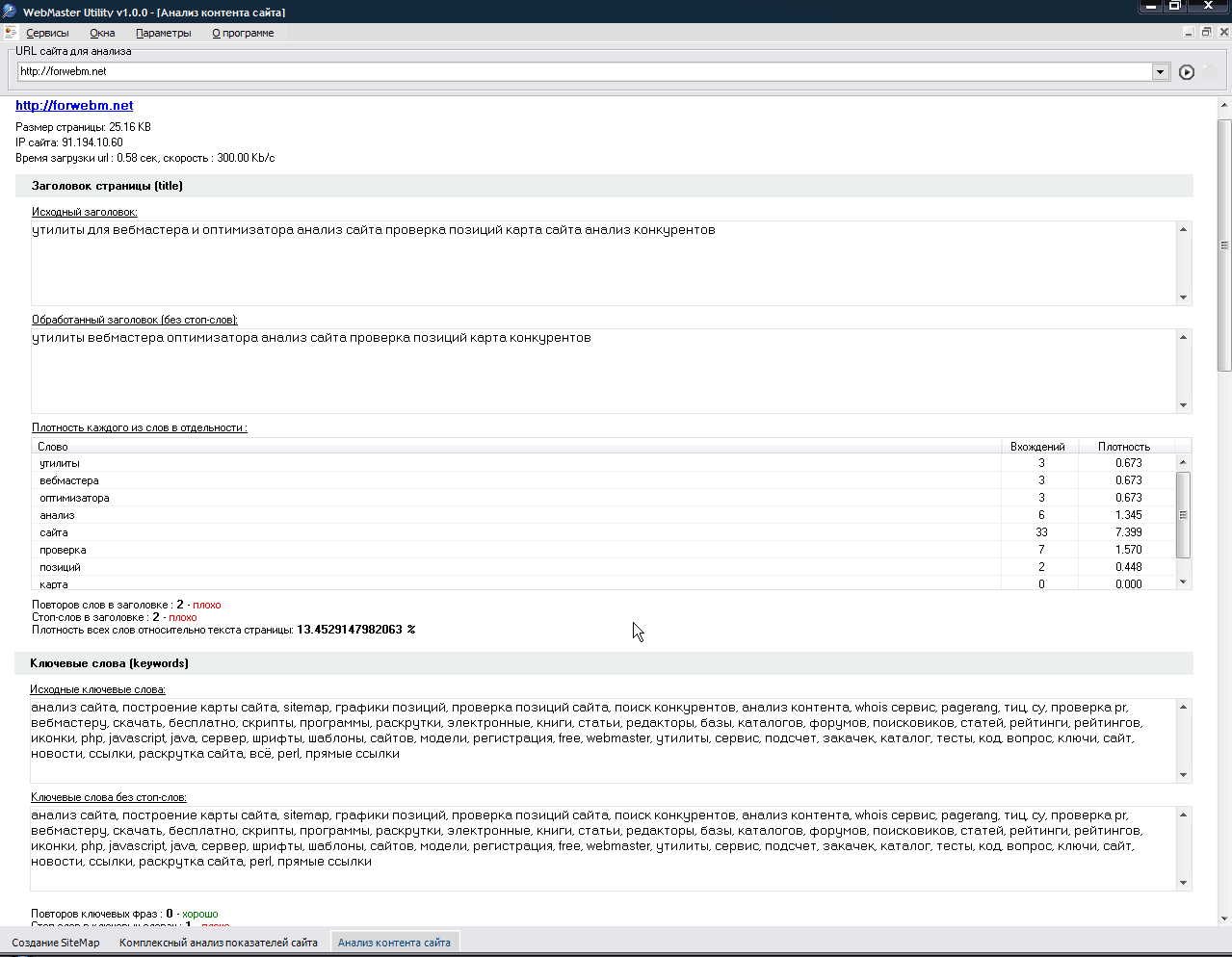Click into the URL input field
Viewport: 1232px width, 957px height.
click(578, 72)
